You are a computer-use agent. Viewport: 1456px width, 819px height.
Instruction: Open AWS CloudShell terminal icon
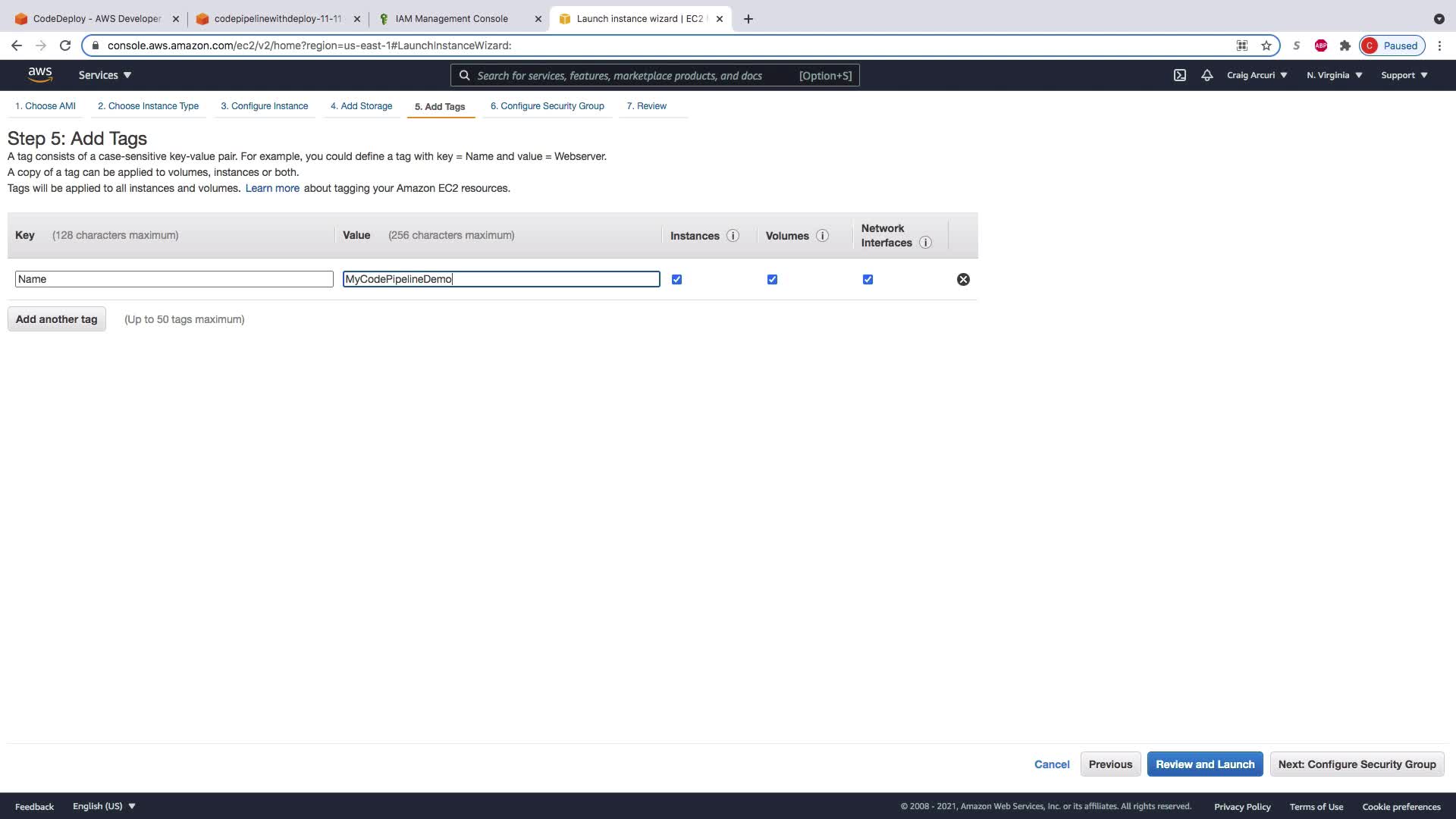coord(1180,75)
